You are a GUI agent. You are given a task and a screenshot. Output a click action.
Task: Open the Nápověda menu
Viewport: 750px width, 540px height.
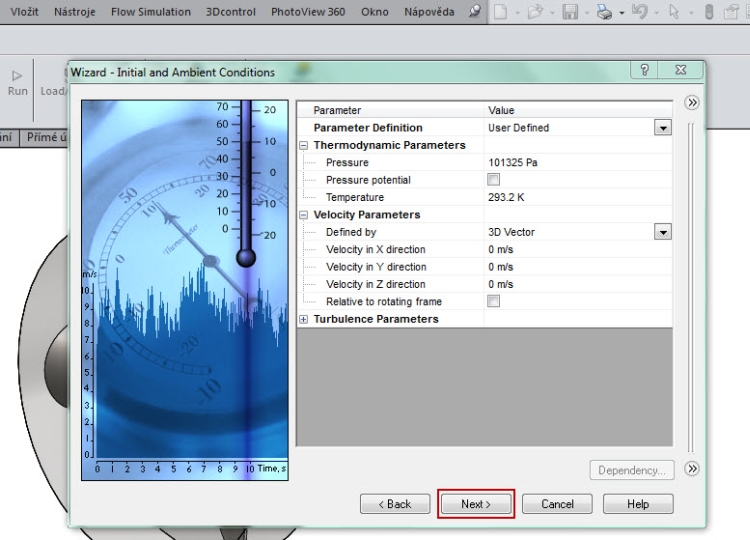pyautogui.click(x=429, y=11)
